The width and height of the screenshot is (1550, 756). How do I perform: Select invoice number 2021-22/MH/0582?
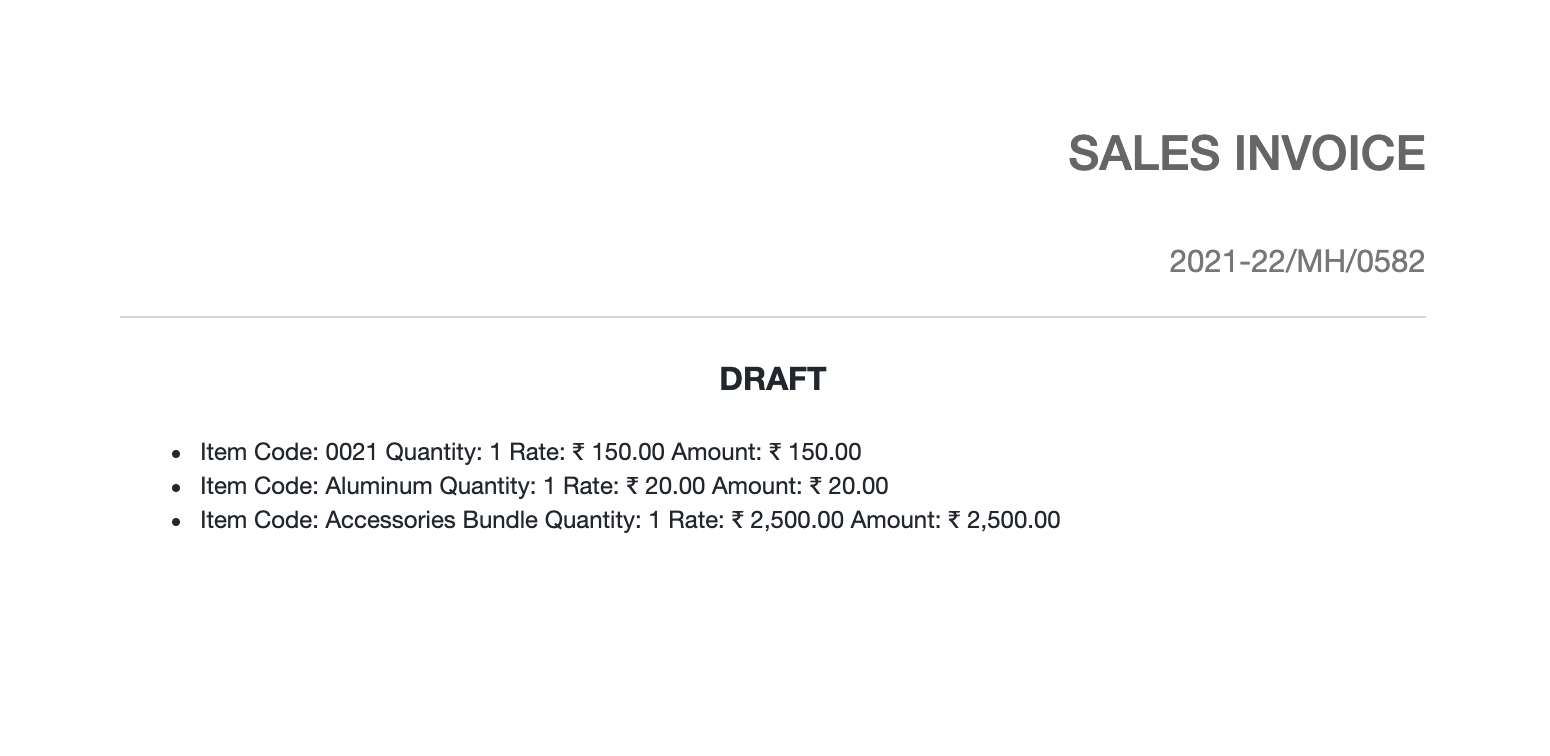click(1296, 262)
